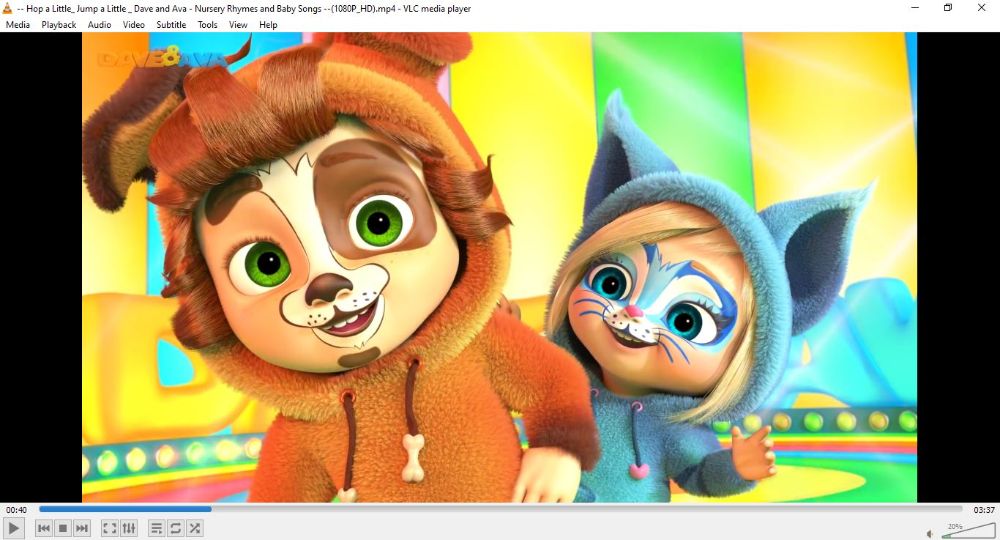The image size is (1000, 540).
Task: Open the Video menu
Action: pos(134,25)
